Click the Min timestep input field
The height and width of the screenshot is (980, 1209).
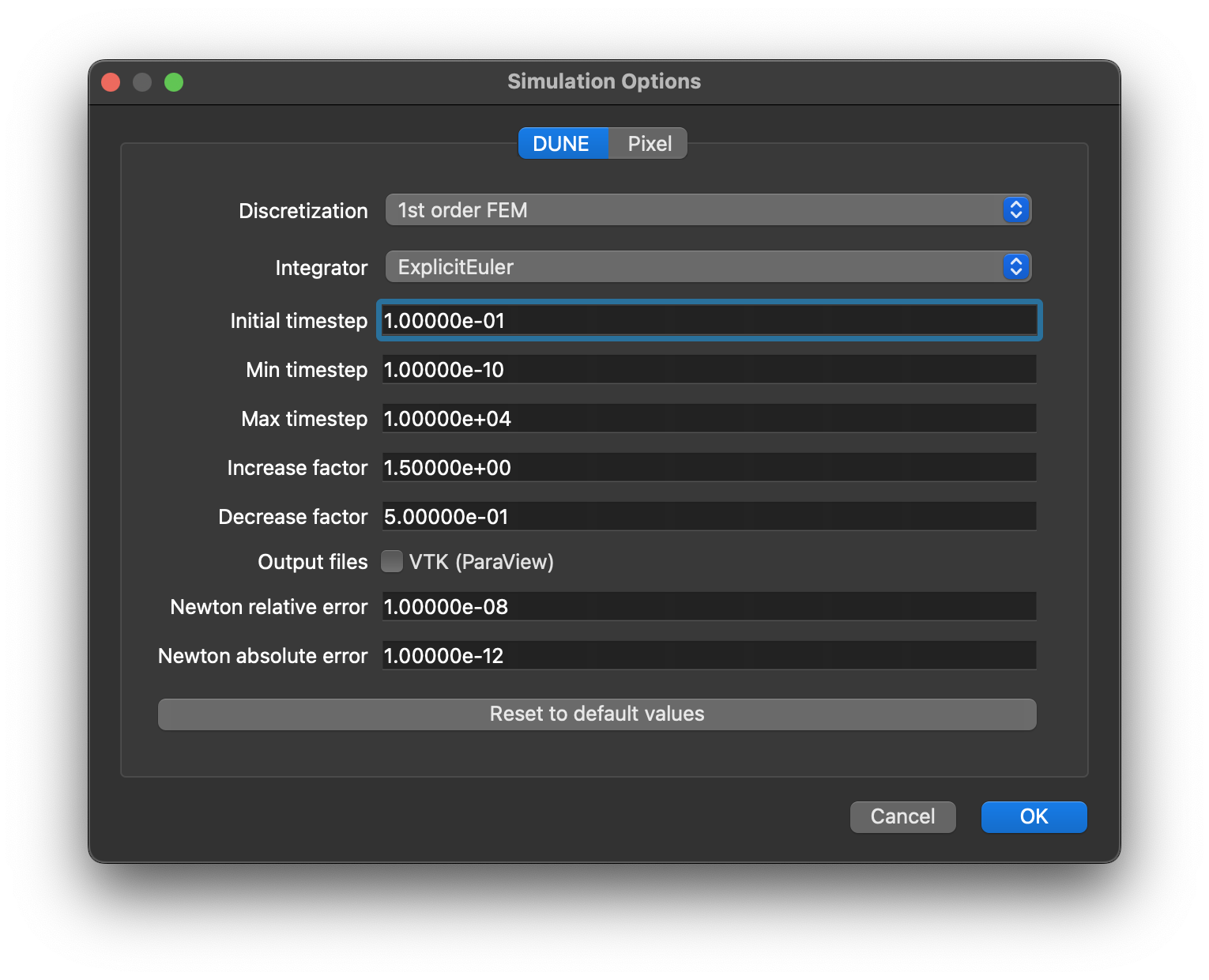point(710,370)
